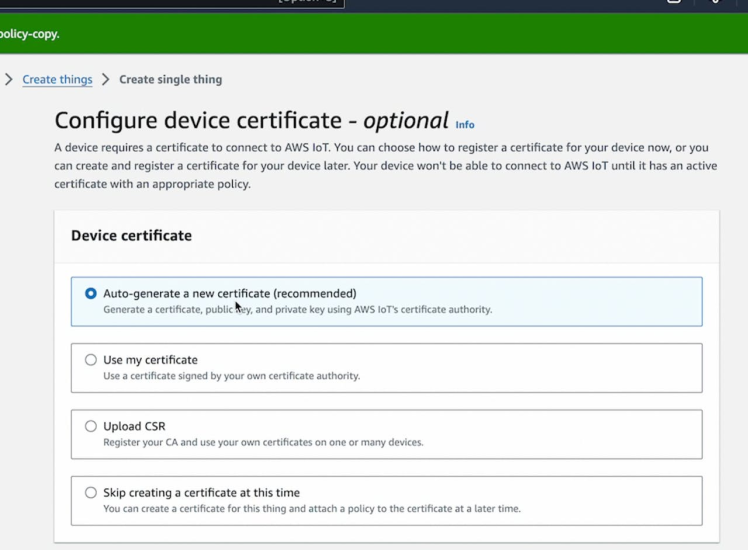Click the Configure device certificate page heading

(250, 121)
